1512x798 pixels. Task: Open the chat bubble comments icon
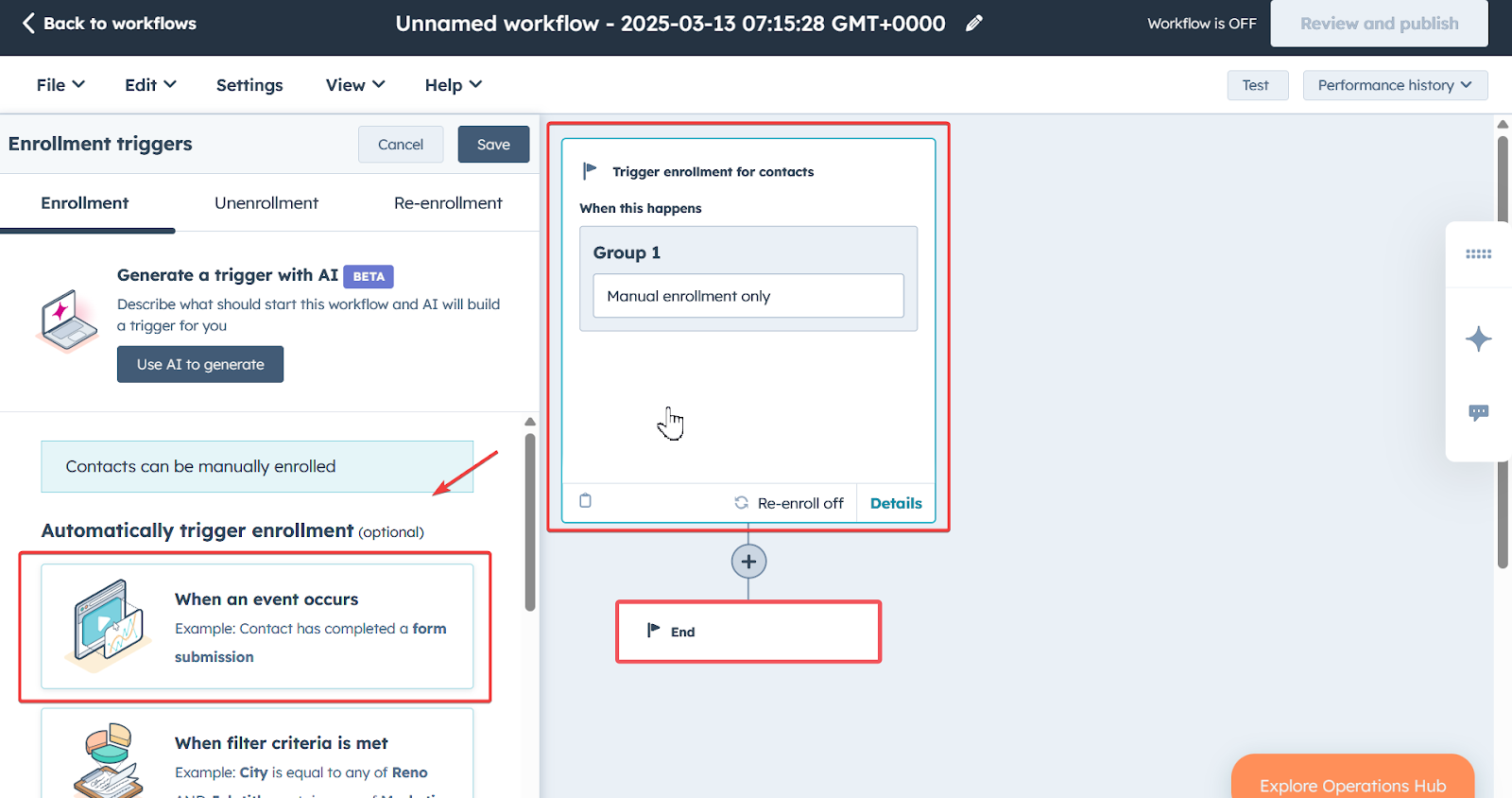1478,412
